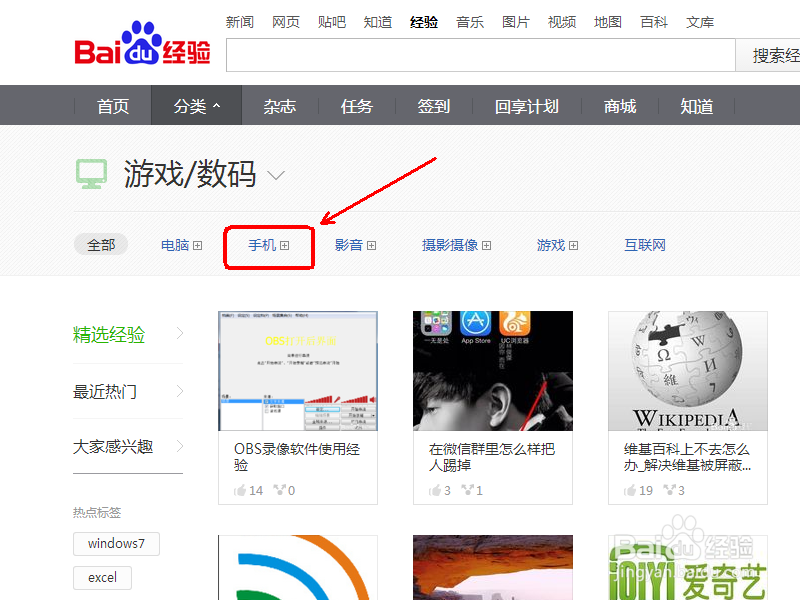Click the share icon on the 在微信群里 card
800x600 pixels.
coord(467,490)
